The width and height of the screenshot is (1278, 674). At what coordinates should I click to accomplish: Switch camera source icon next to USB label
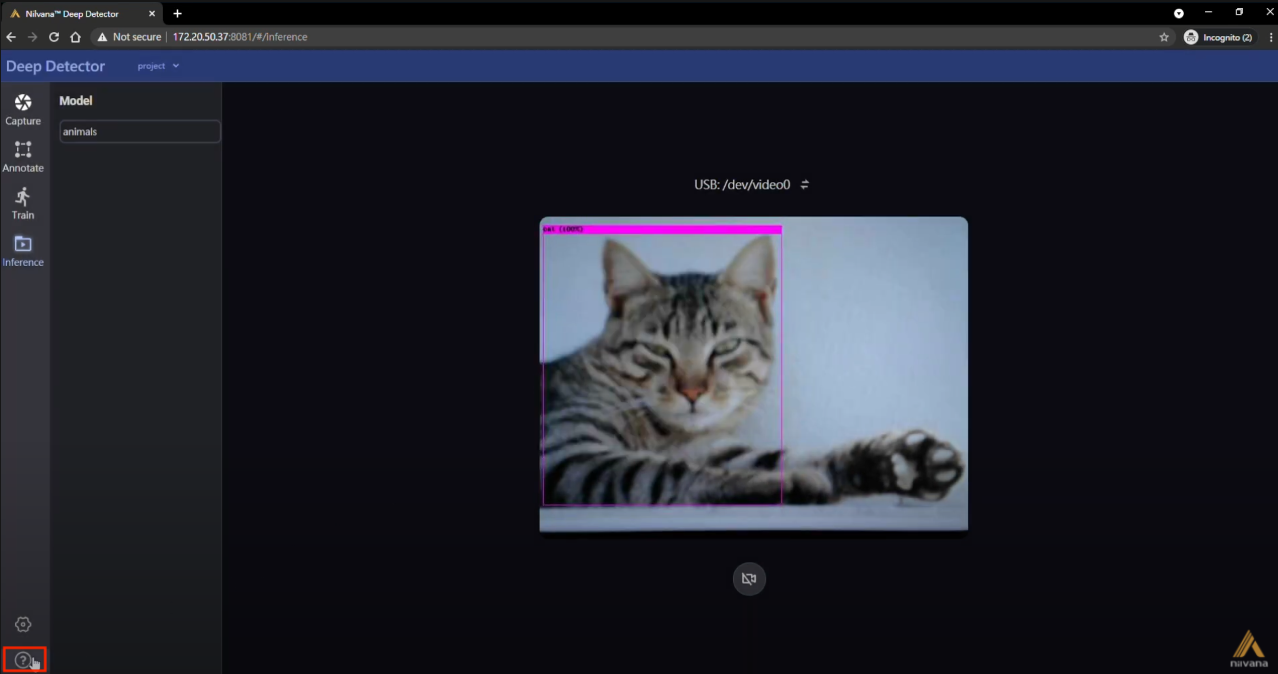click(x=805, y=184)
